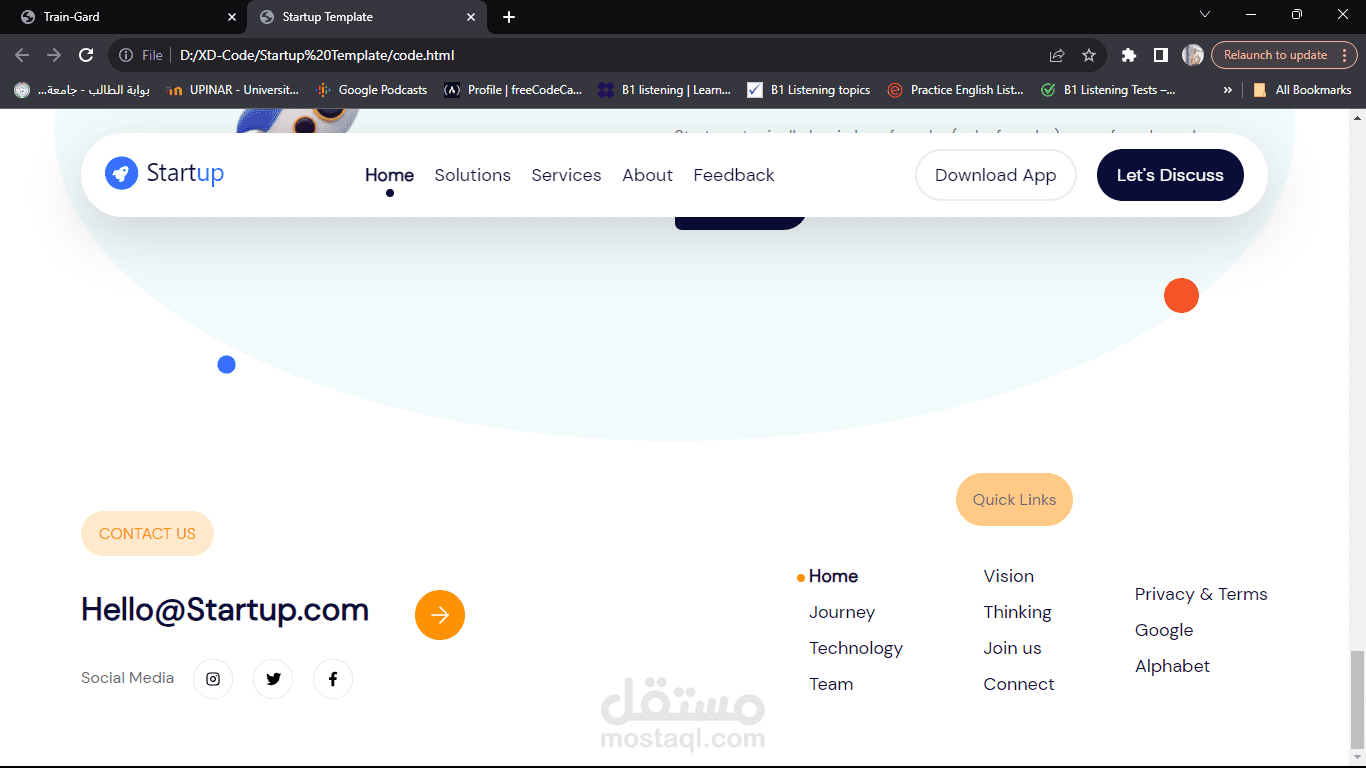Screen dimensions: 1366x768
Task: Click the Let's Discuss button
Action: (x=1170, y=175)
